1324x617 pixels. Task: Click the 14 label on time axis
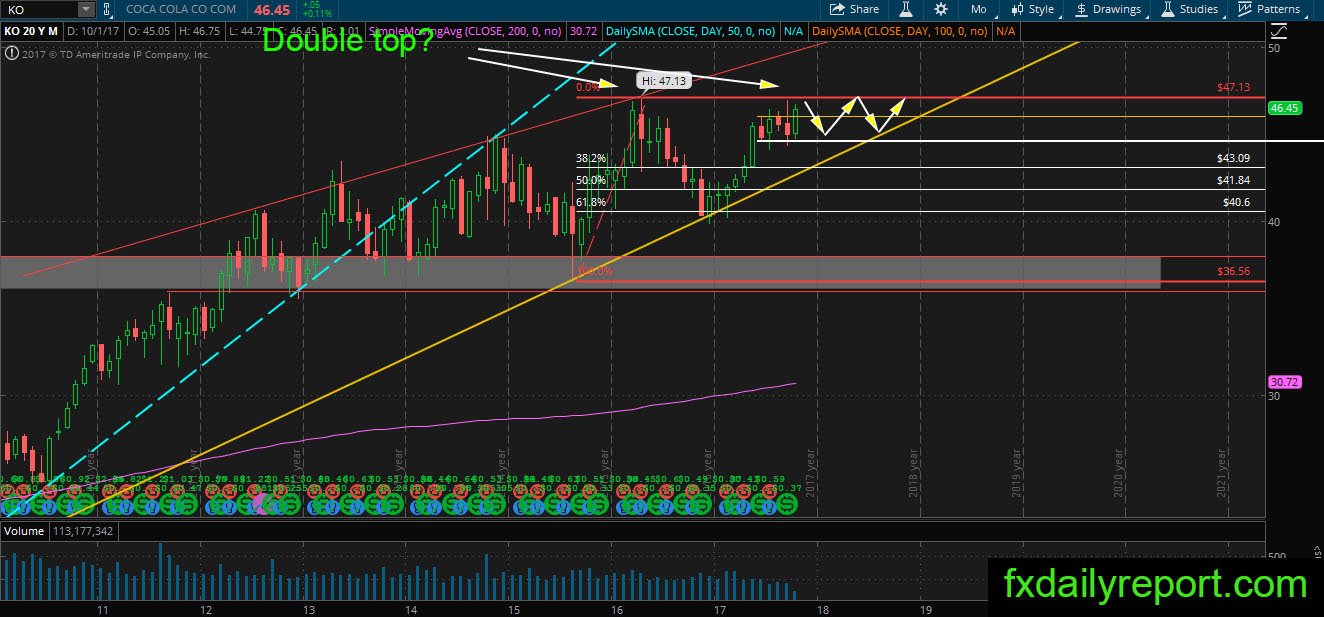[x=410, y=609]
